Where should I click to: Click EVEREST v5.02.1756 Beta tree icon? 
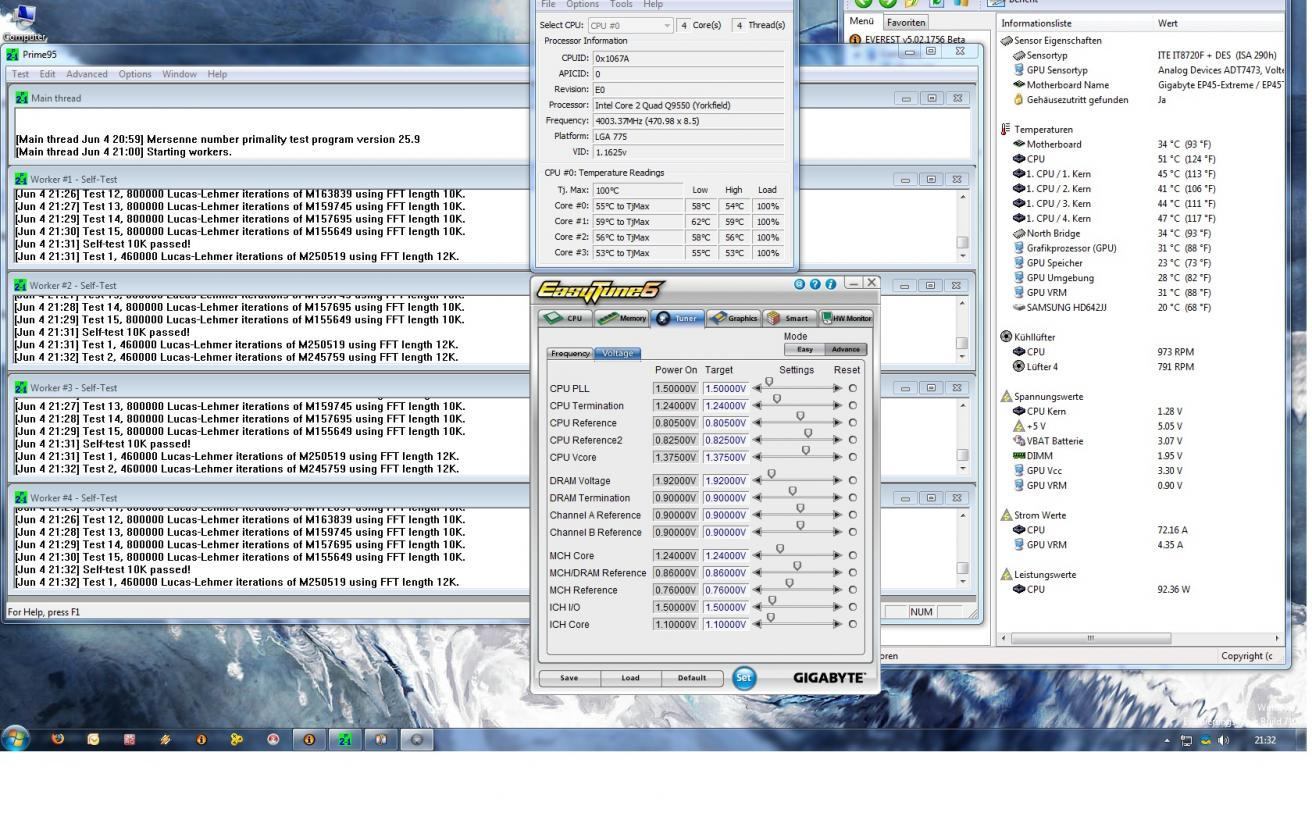[855, 40]
